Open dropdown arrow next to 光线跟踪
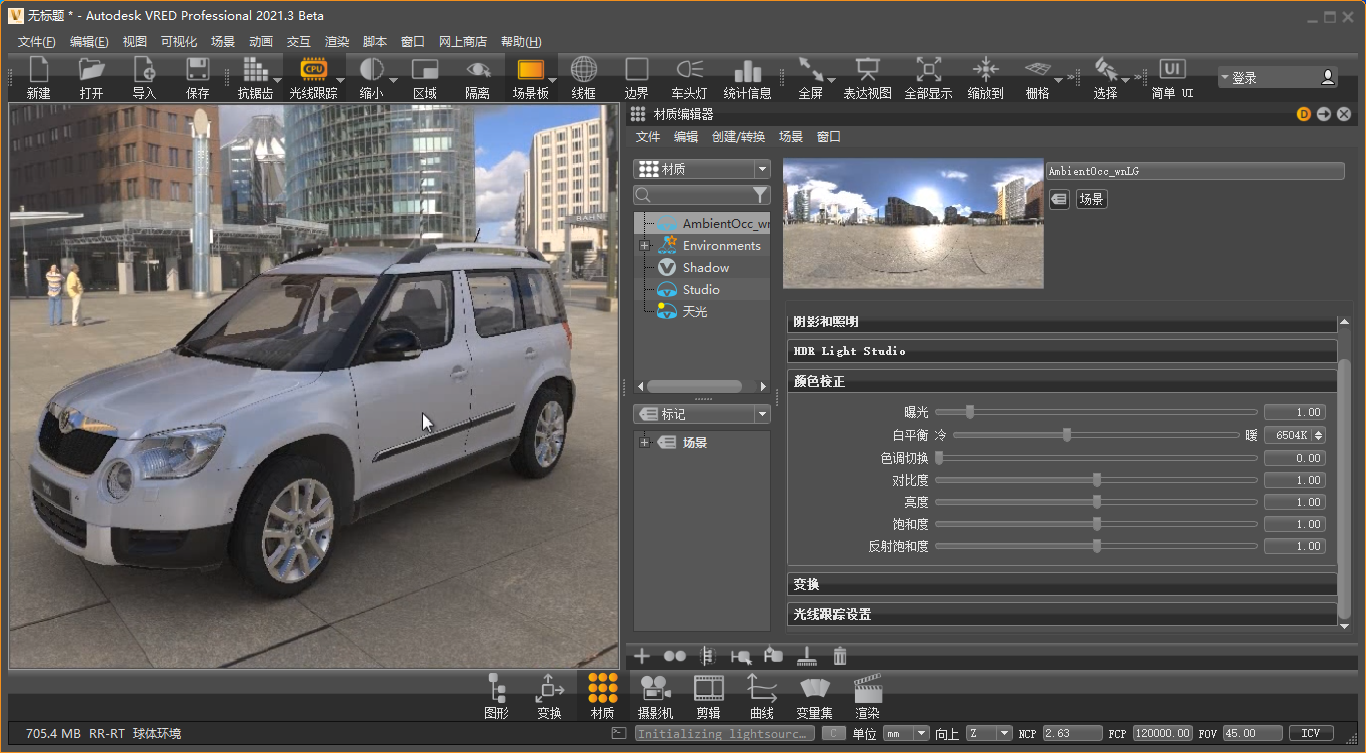The image size is (1366, 753). [x=340, y=80]
